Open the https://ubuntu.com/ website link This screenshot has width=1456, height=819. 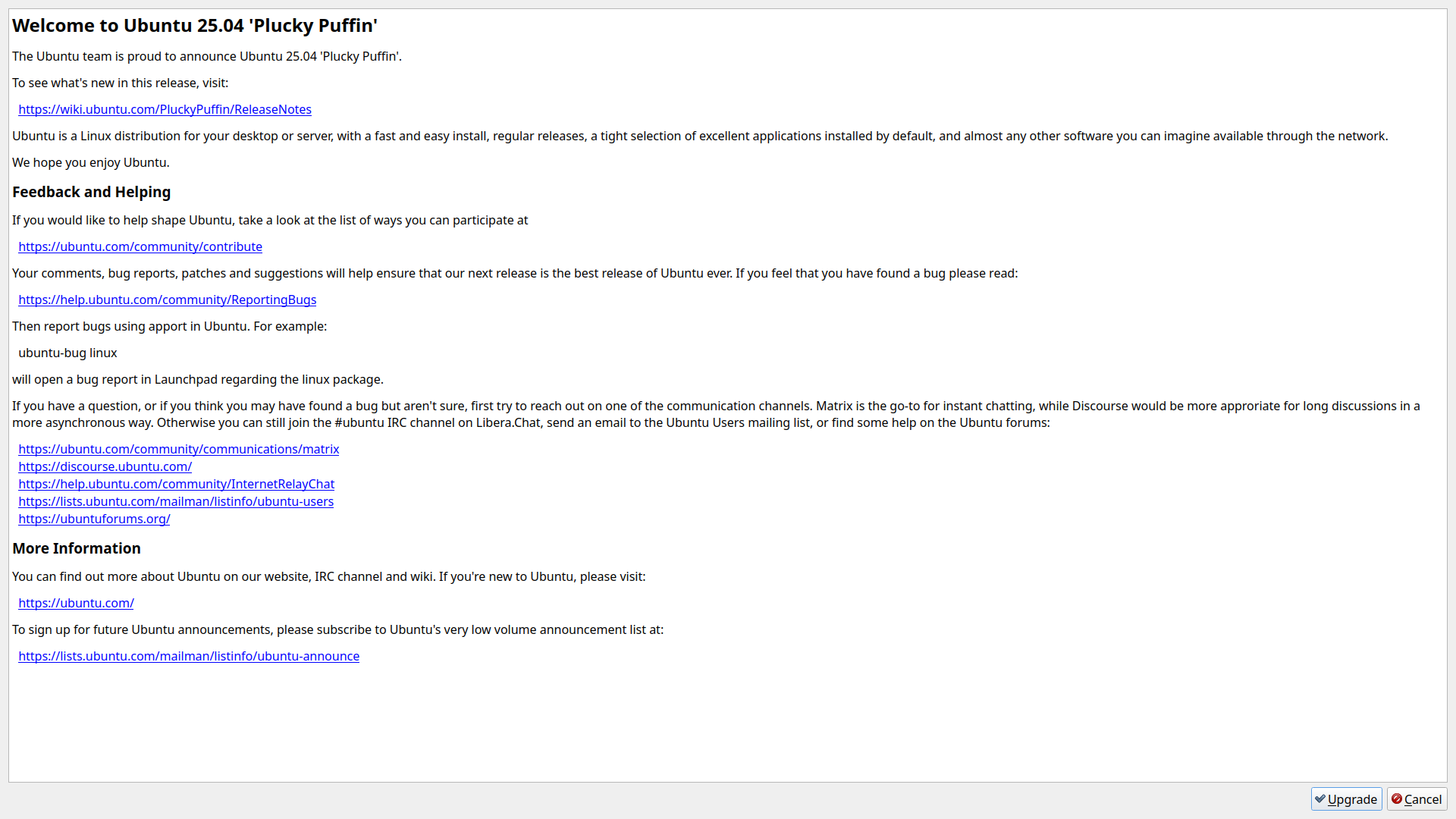pos(76,603)
